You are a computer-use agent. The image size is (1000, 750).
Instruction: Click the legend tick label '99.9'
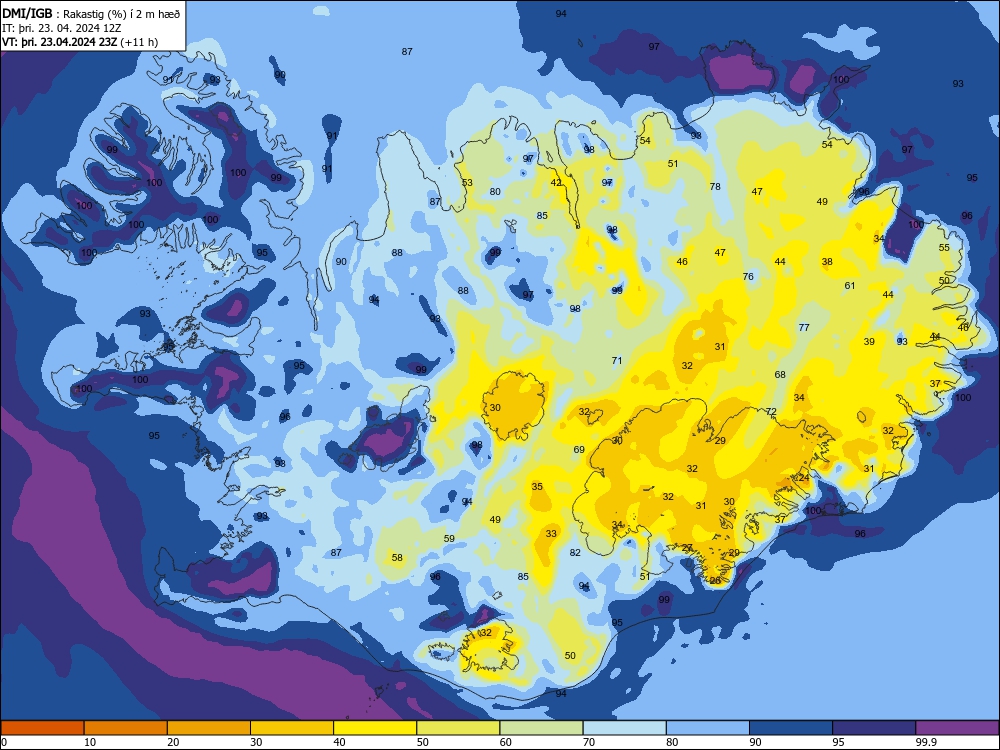tap(926, 742)
